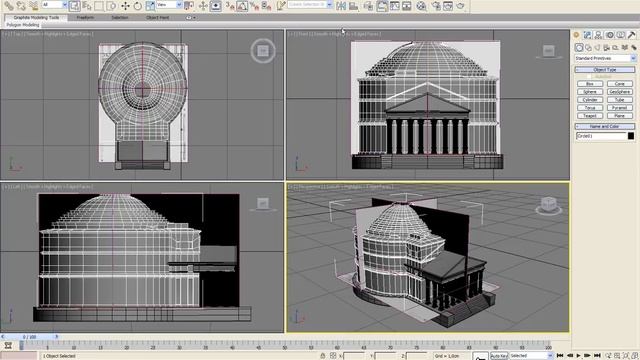640x360 pixels.
Task: Collapse the Object Type rollout
Action: (605, 70)
